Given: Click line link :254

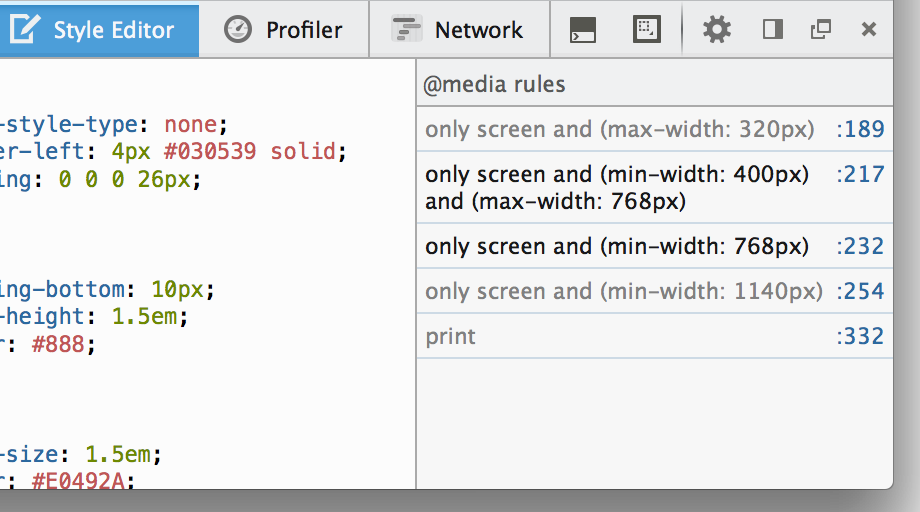Looking at the screenshot, I should click(861, 291).
